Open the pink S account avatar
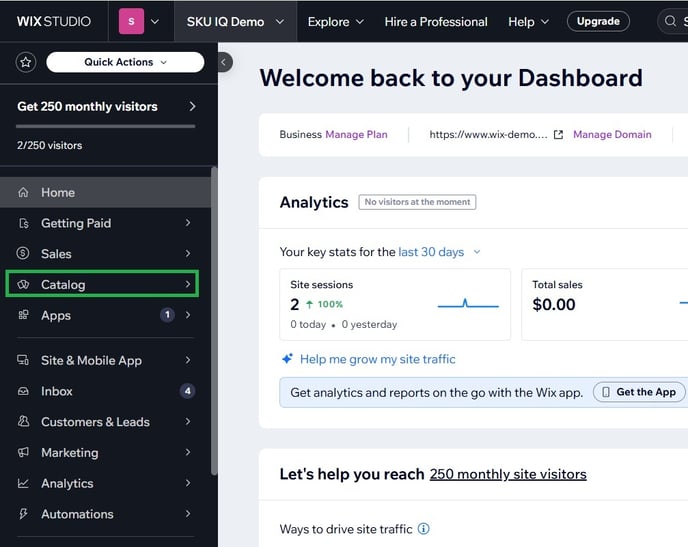This screenshot has width=688, height=547. (x=131, y=21)
